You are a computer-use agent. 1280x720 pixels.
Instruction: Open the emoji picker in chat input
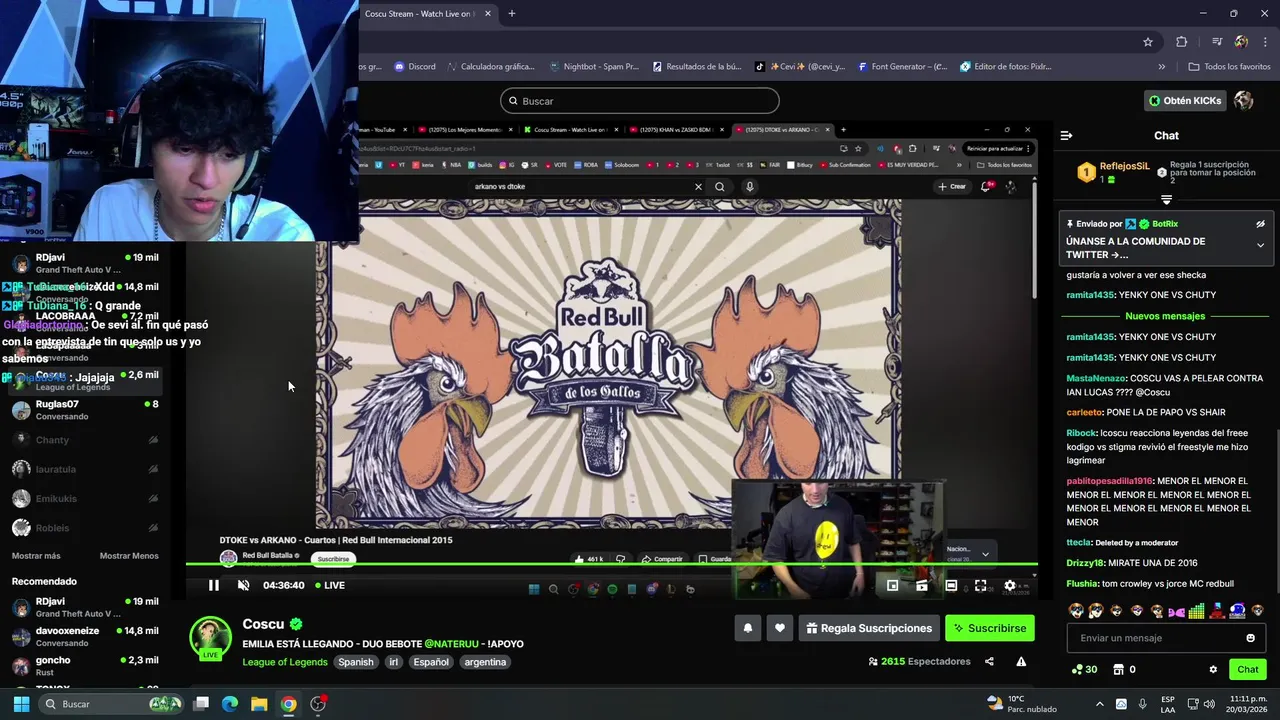(x=1250, y=638)
